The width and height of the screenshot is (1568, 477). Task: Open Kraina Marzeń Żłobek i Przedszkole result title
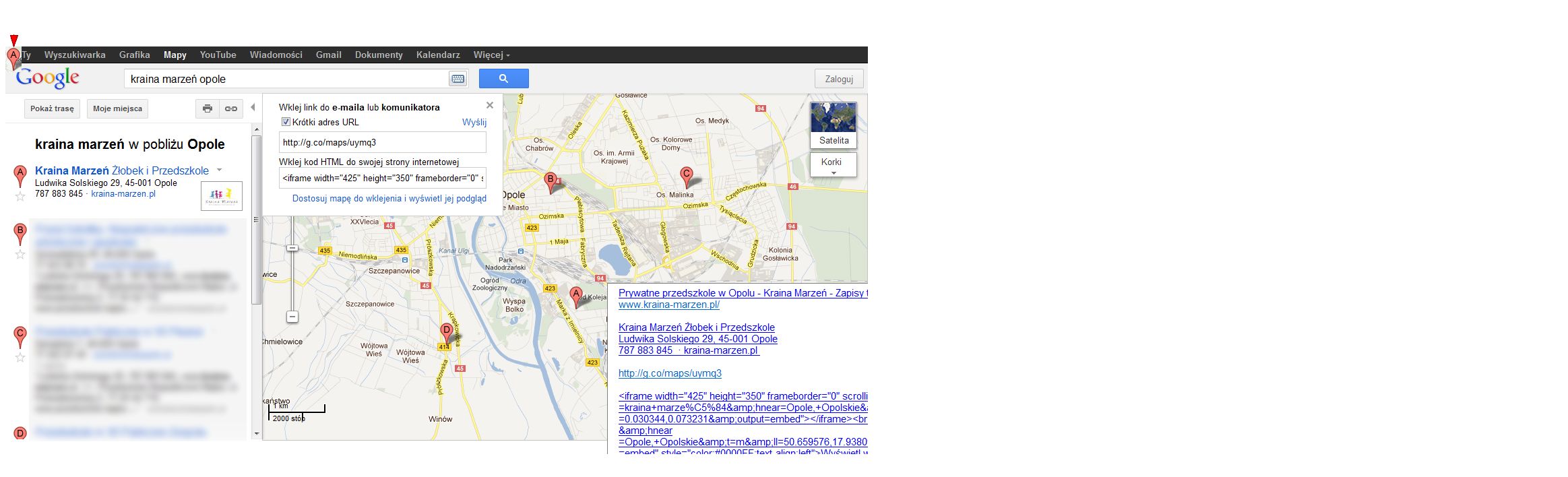pyautogui.click(x=122, y=171)
